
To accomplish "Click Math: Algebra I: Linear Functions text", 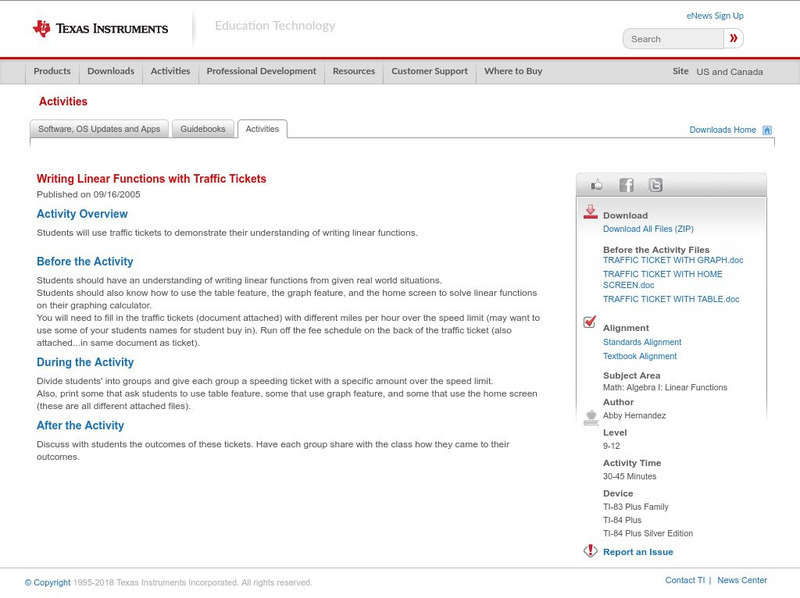I will pyautogui.click(x=665, y=388).
